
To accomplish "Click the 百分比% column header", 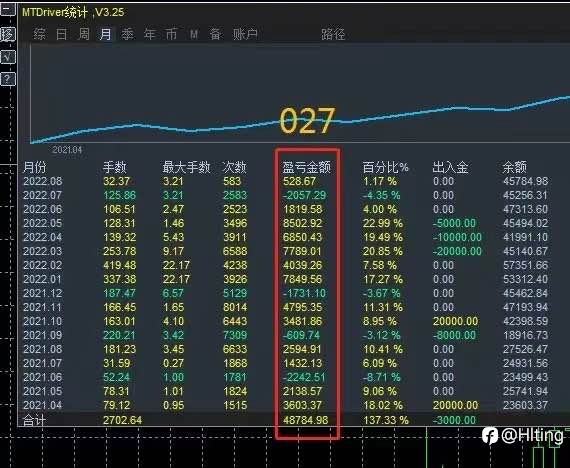I will coord(386,167).
